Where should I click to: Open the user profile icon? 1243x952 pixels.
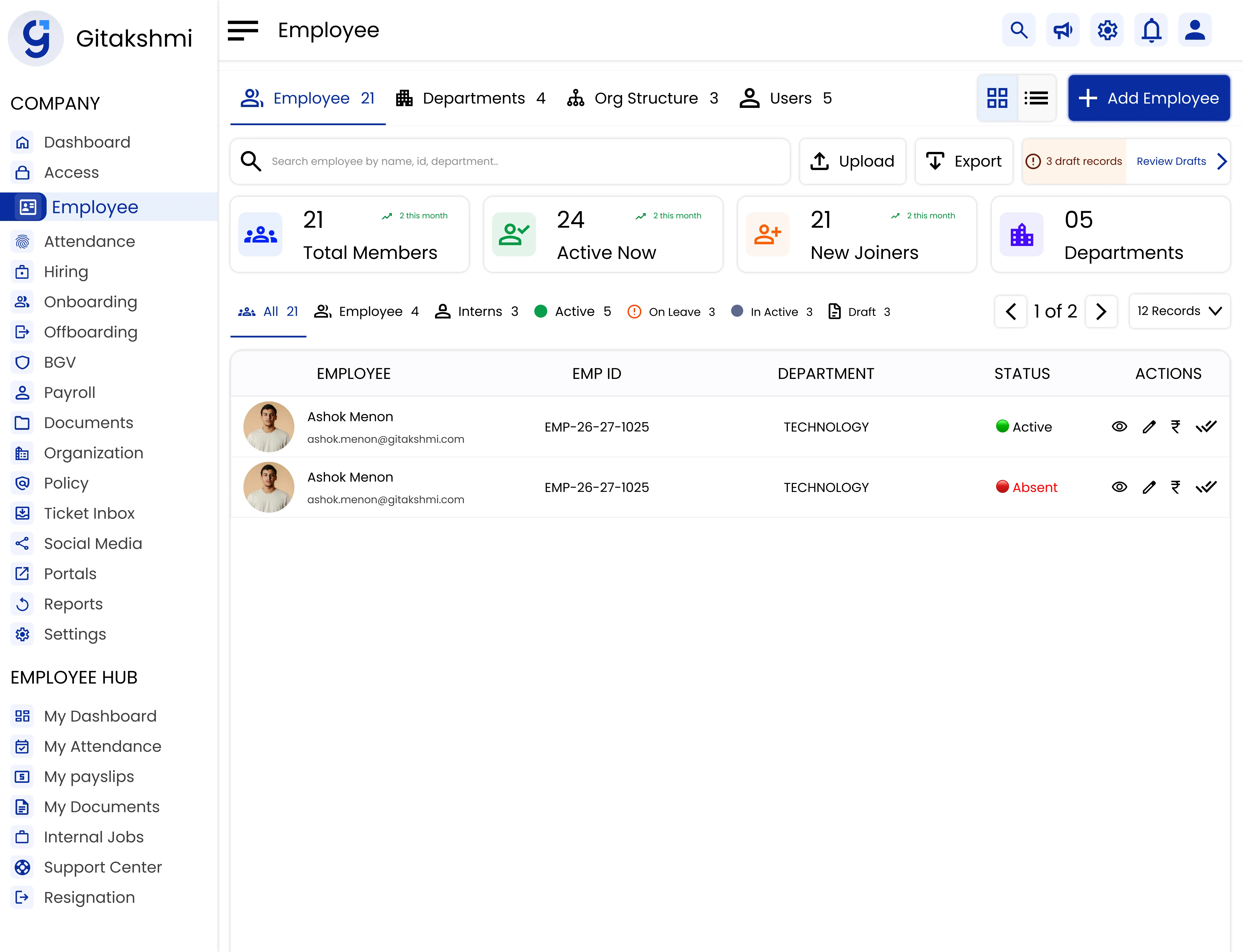(x=1195, y=30)
